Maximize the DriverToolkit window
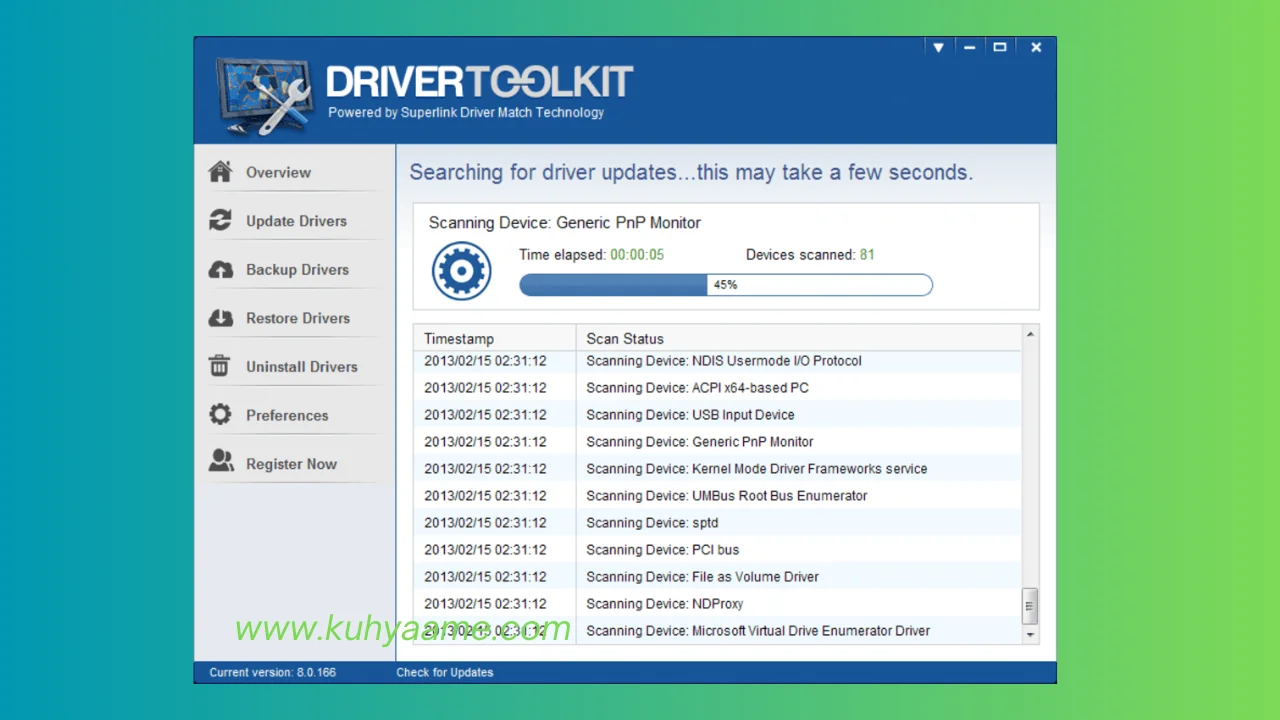 pos(999,47)
